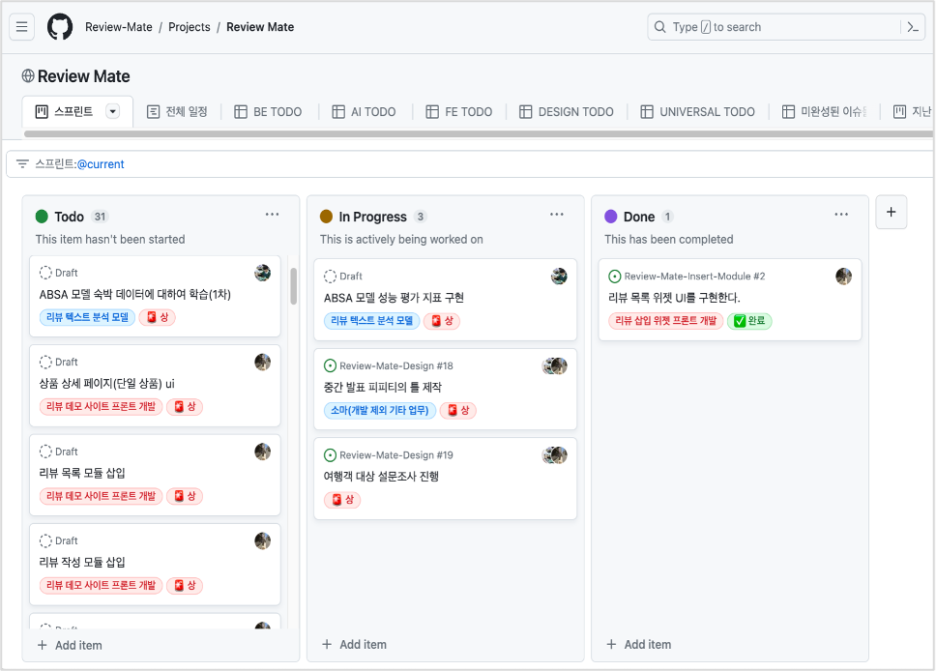Open the command palette icon
Screen dimensions: 936x671
pyautogui.click(x=912, y=27)
